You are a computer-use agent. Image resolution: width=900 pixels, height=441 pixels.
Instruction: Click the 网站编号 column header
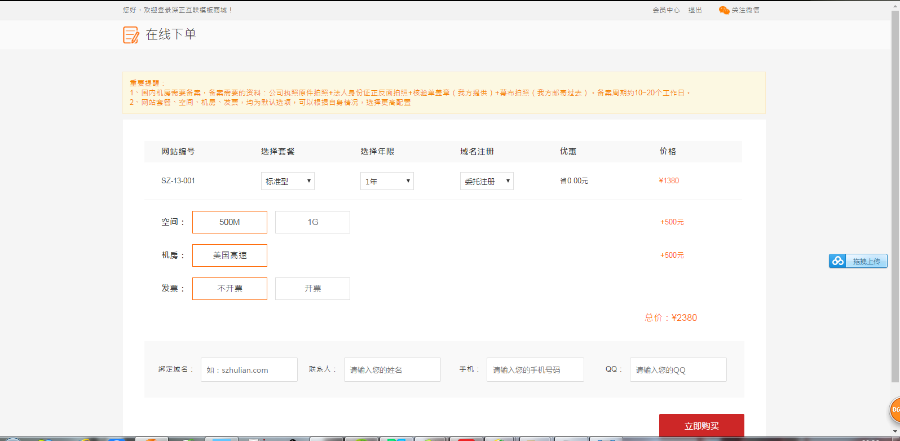[178, 152]
